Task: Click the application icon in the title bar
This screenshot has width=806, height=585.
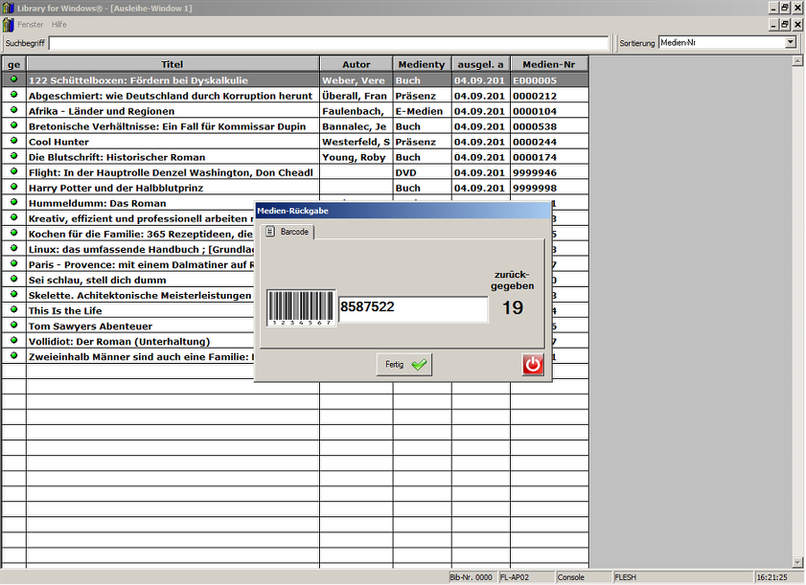Action: pyautogui.click(x=8, y=8)
